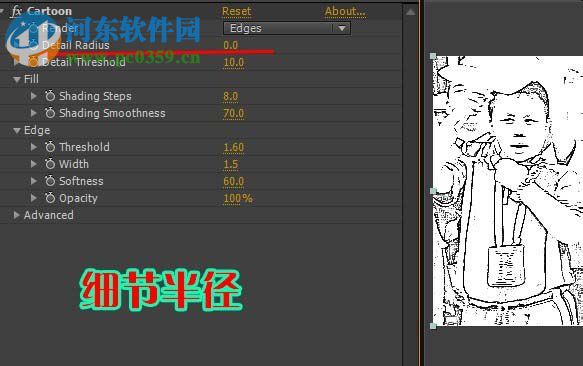
Task: Click Softness value 60.0
Action: [233, 182]
